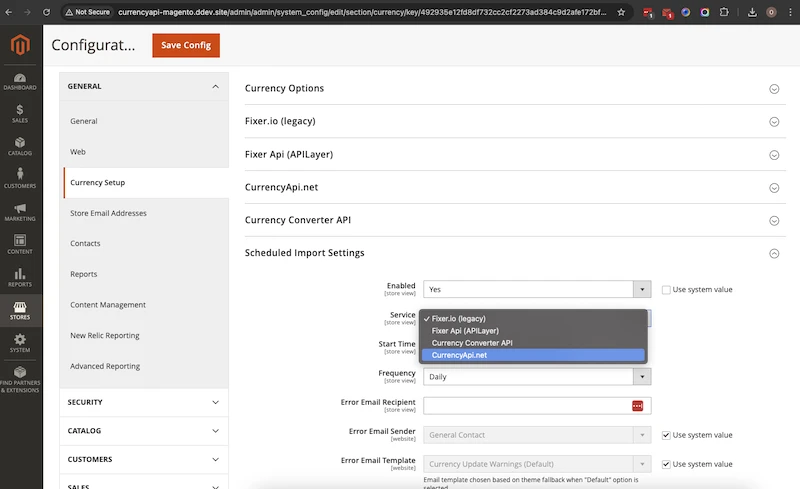The height and width of the screenshot is (489, 800).
Task: Choose Fixer Api (APILayer) service option
Action: (465, 330)
